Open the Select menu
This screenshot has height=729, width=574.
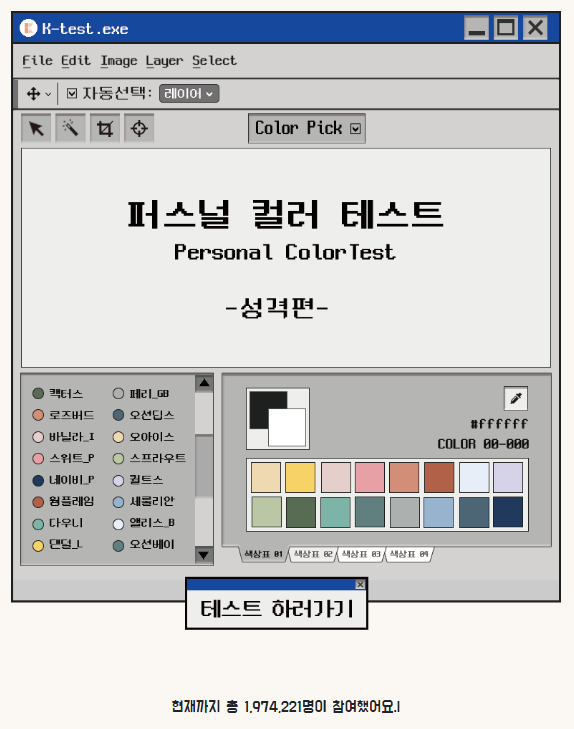click(x=214, y=60)
